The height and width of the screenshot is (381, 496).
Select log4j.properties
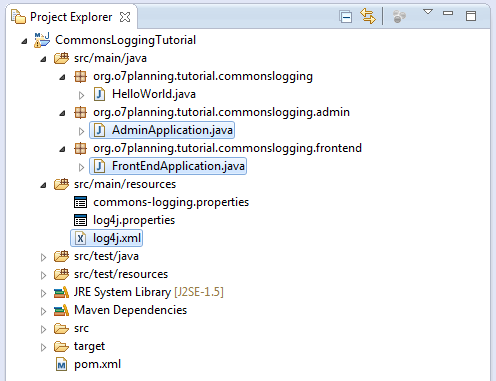coord(134,220)
